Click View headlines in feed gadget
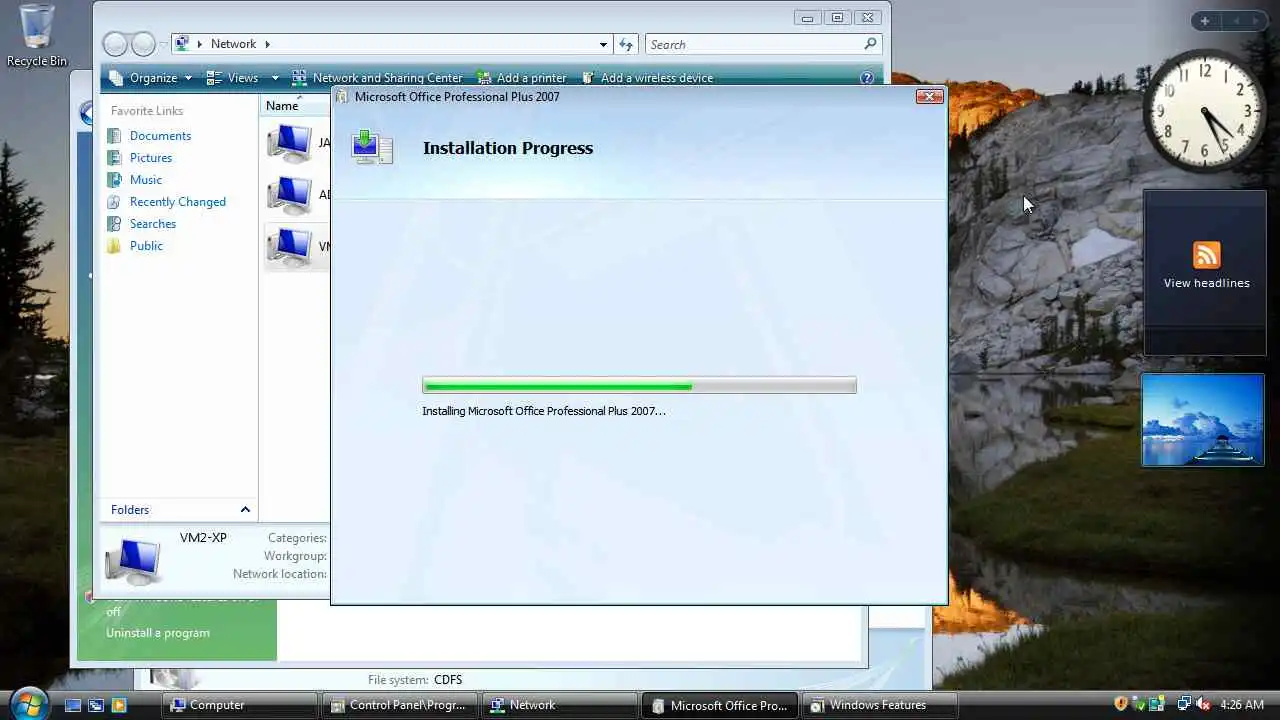 [1206, 283]
